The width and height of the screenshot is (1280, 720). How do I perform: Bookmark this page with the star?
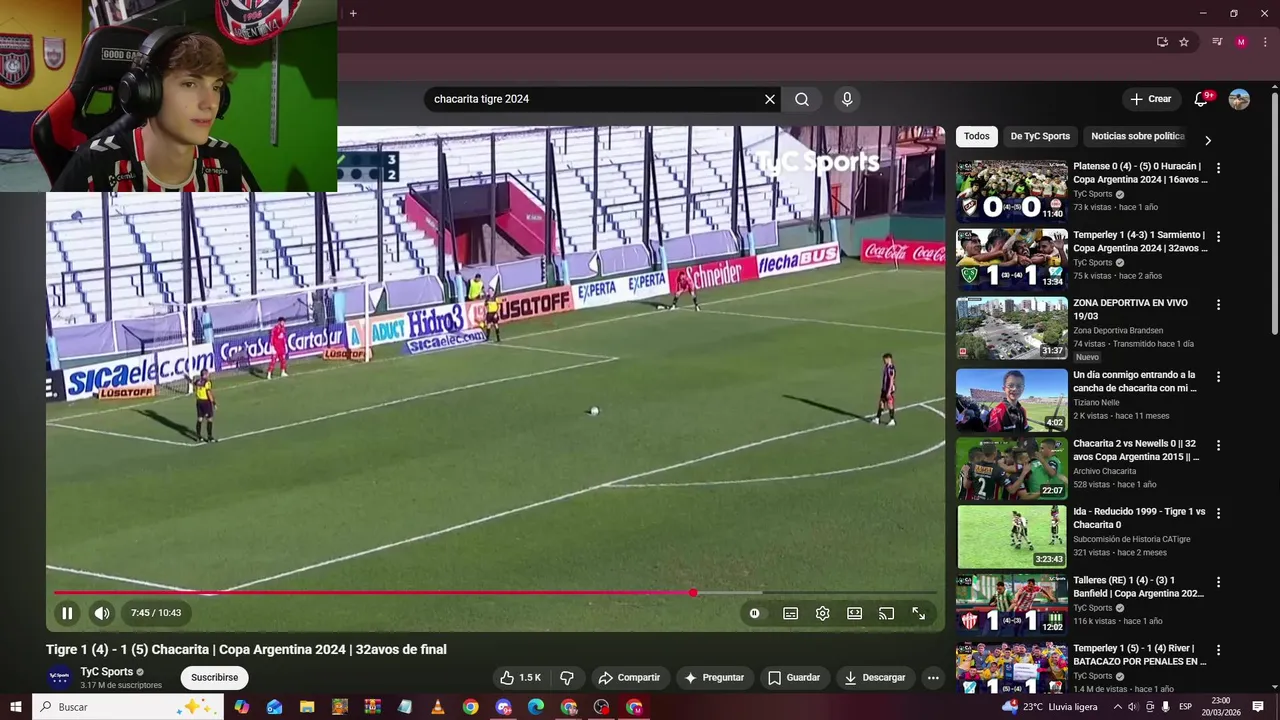(x=1184, y=42)
